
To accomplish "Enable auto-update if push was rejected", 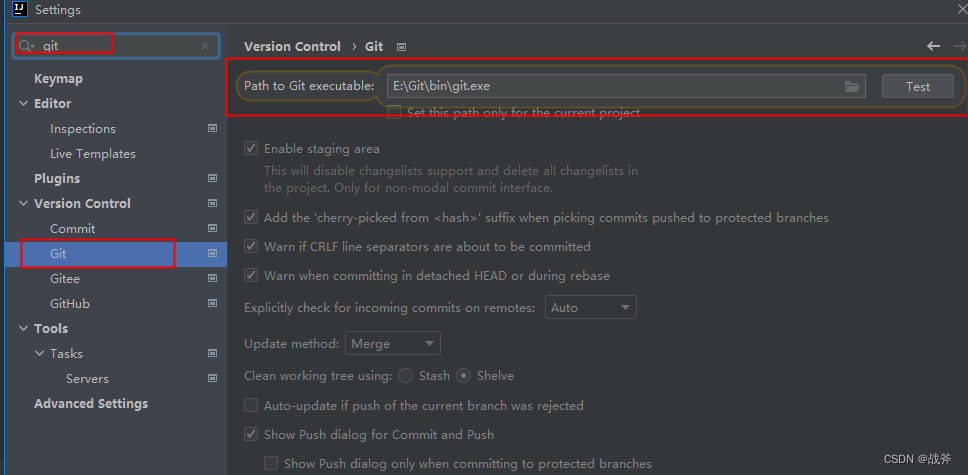I will tap(251, 406).
